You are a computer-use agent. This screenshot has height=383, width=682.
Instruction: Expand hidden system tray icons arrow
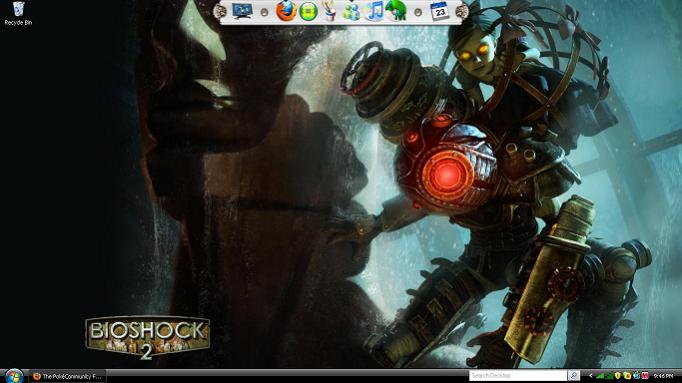[x=591, y=376]
